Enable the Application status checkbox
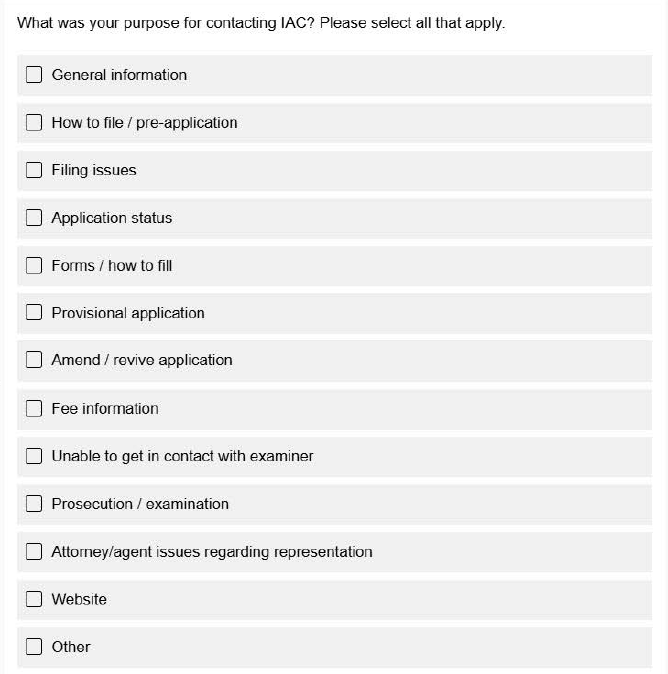Viewport: 668px width, 674px height. (x=34, y=218)
